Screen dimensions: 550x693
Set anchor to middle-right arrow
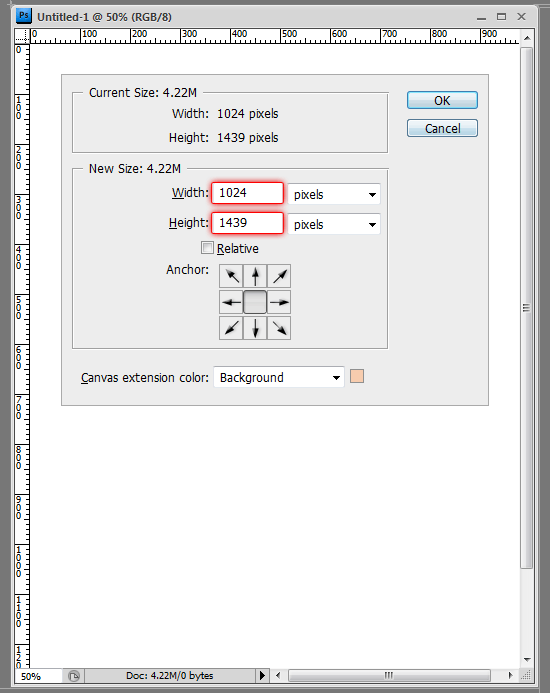click(279, 302)
